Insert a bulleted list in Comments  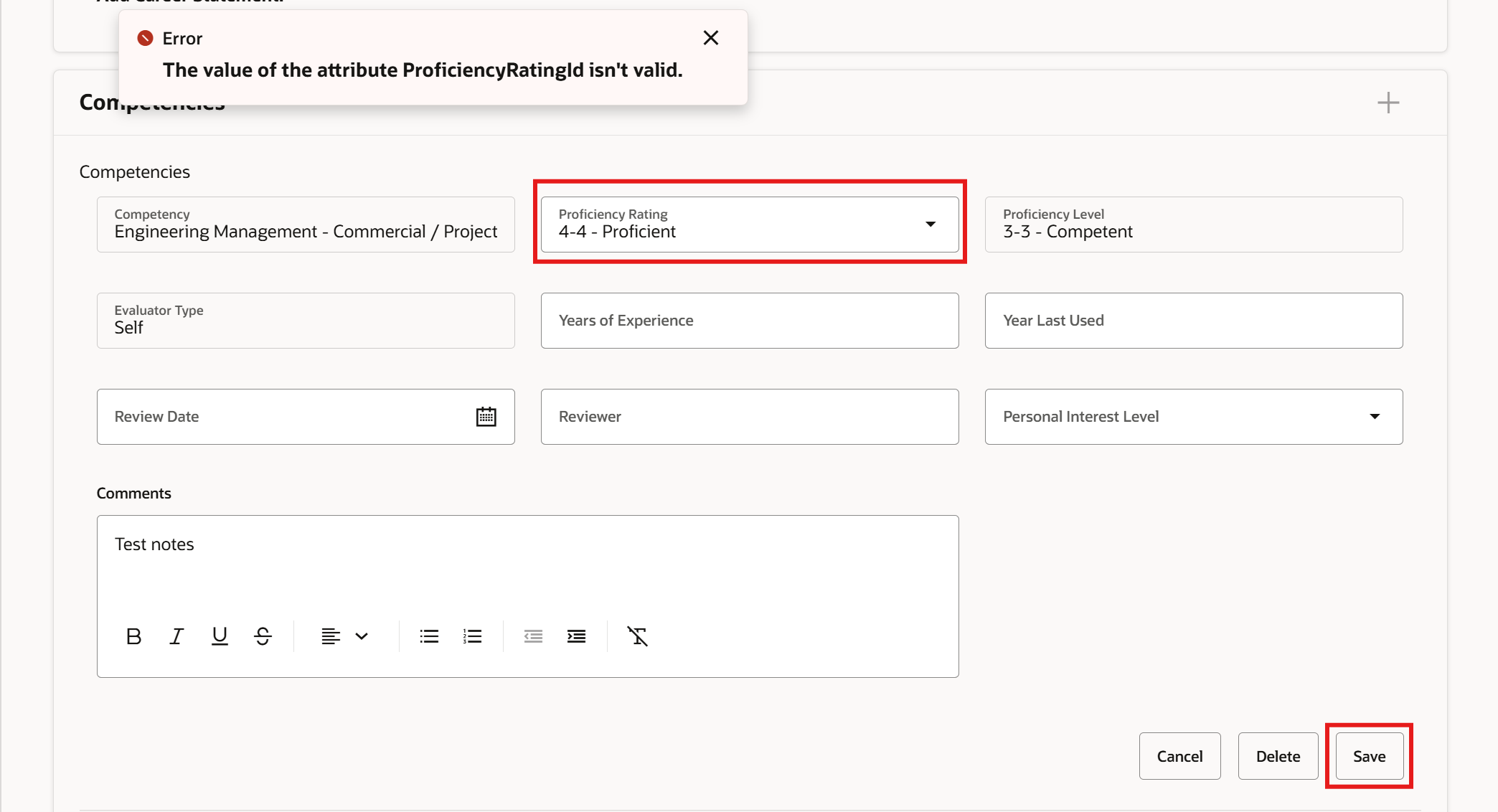[429, 636]
